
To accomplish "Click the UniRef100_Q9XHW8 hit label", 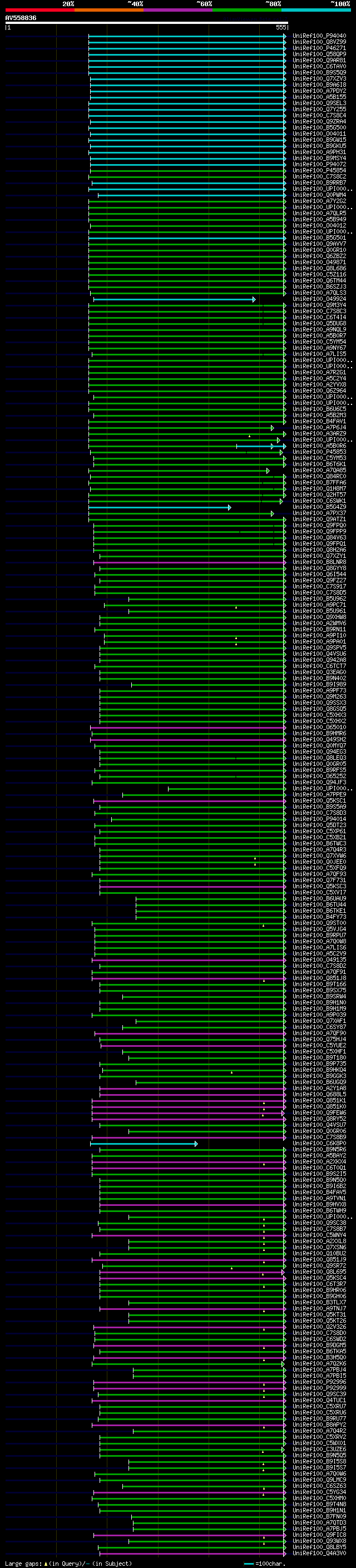I will click(319, 617).
